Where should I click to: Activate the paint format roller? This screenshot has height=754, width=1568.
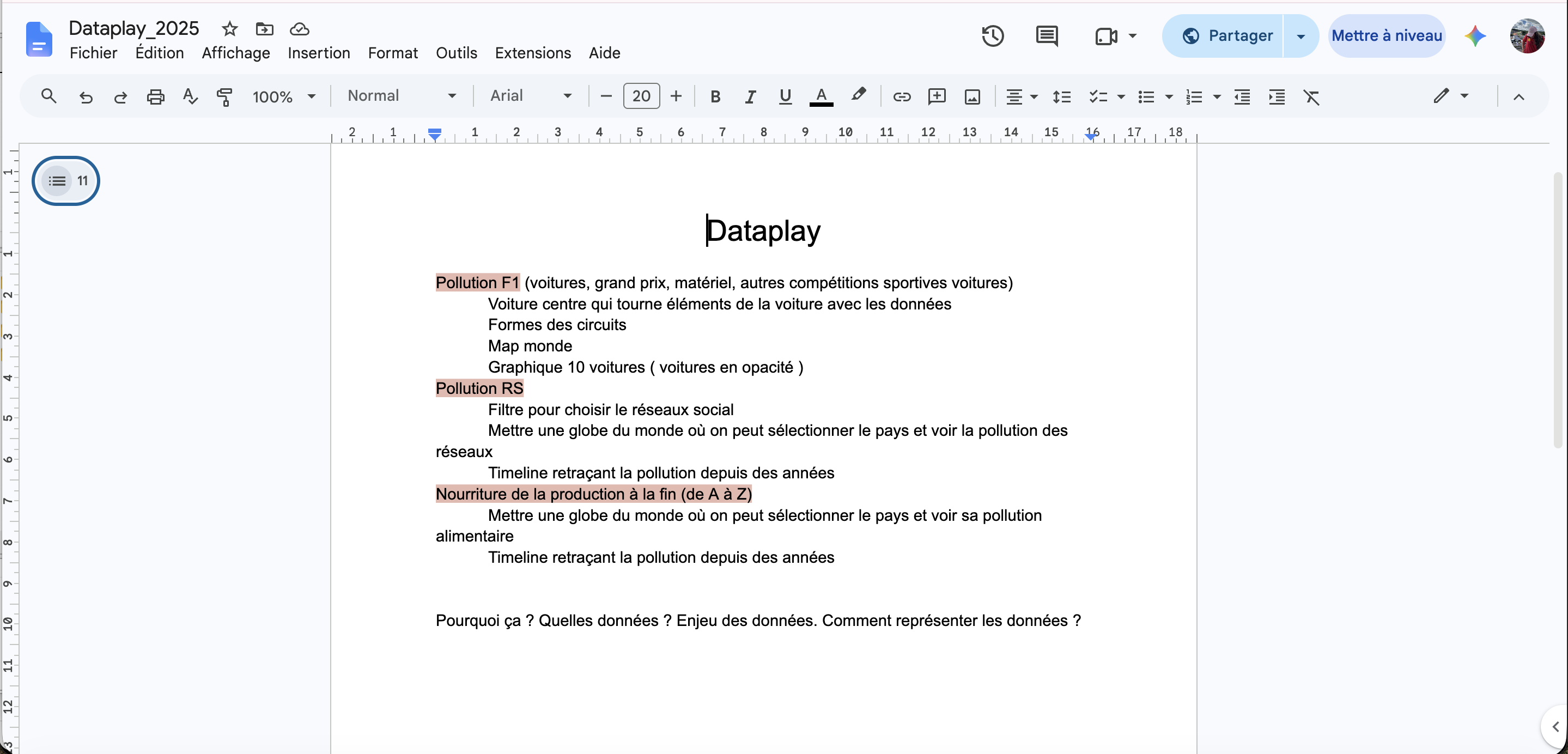pyautogui.click(x=224, y=96)
